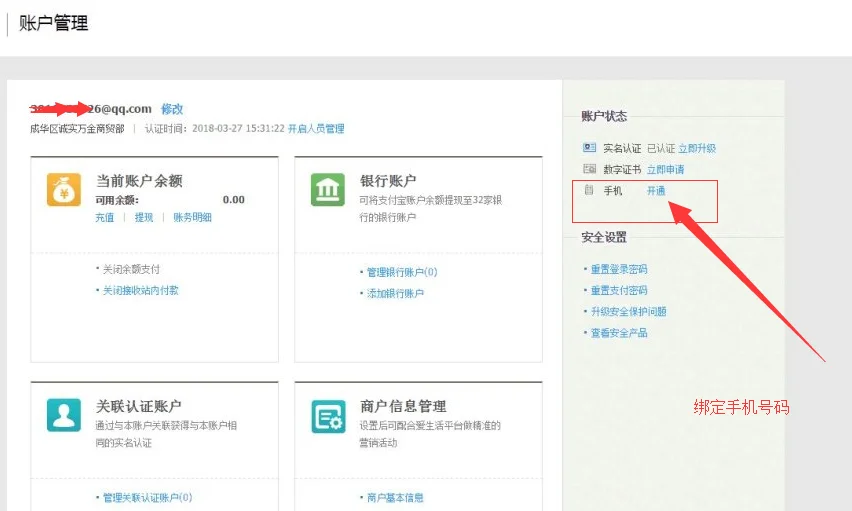
Task: Click the real-name verification ID icon
Action: coord(590,148)
